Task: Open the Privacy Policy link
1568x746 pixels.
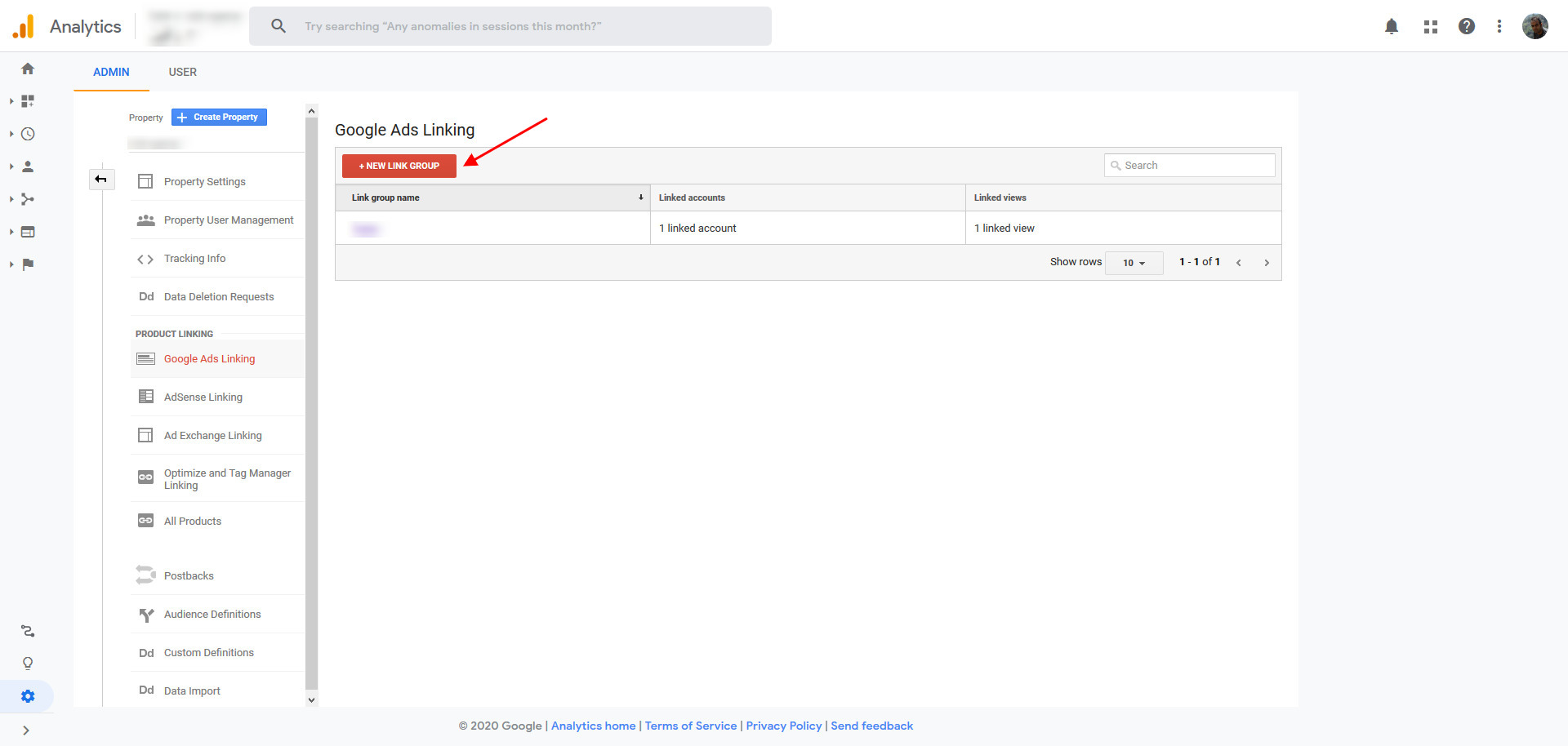Action: tap(784, 726)
